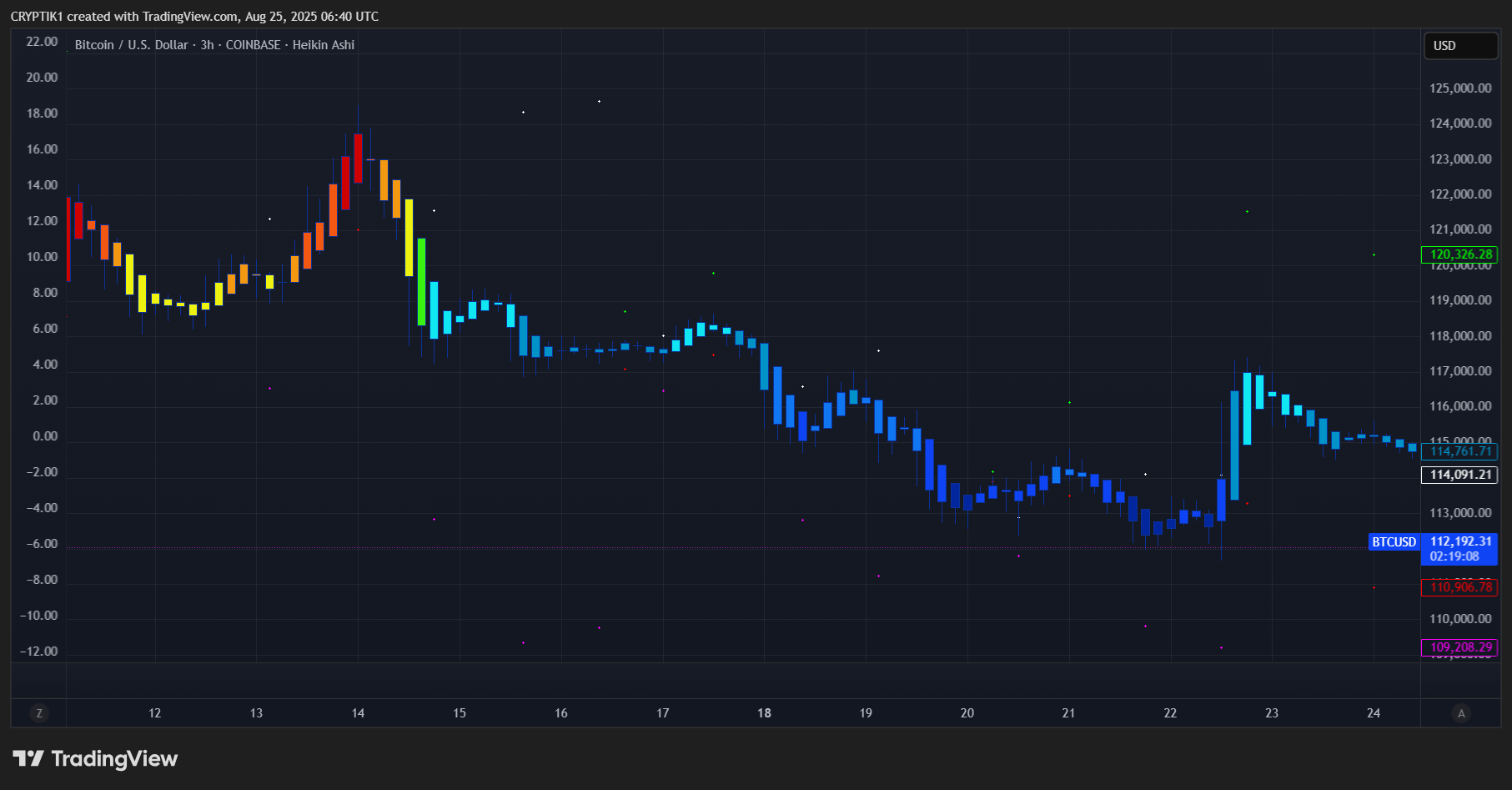This screenshot has width=1512, height=790.
Task: Click the green 120,326.28 price label
Action: [1459, 254]
